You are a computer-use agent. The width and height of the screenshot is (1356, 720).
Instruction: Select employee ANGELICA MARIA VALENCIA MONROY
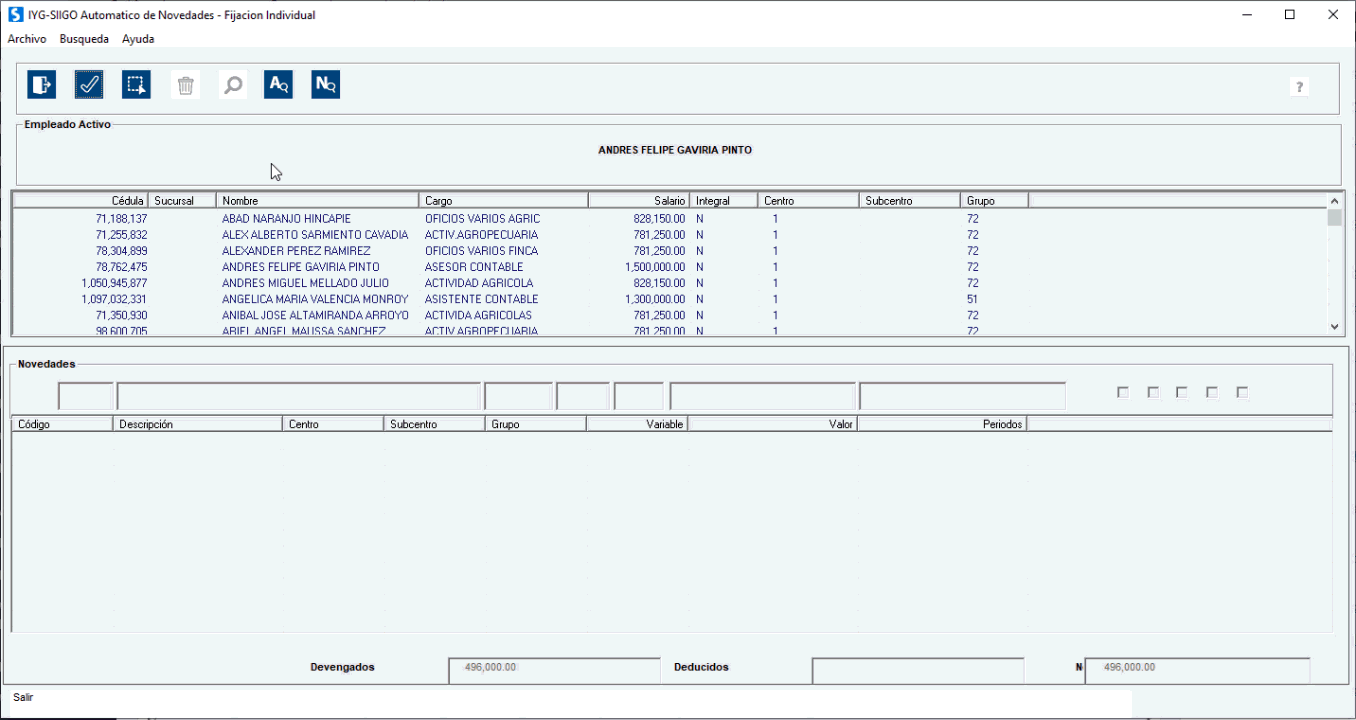pyautogui.click(x=315, y=299)
